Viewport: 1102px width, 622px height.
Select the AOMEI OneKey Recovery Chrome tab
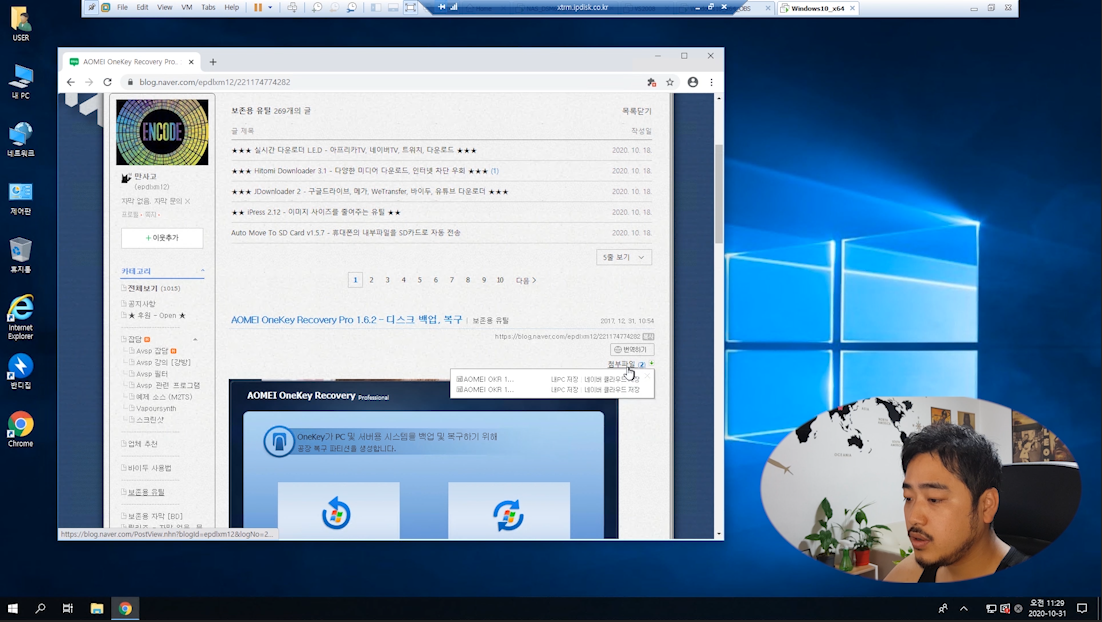(131, 62)
